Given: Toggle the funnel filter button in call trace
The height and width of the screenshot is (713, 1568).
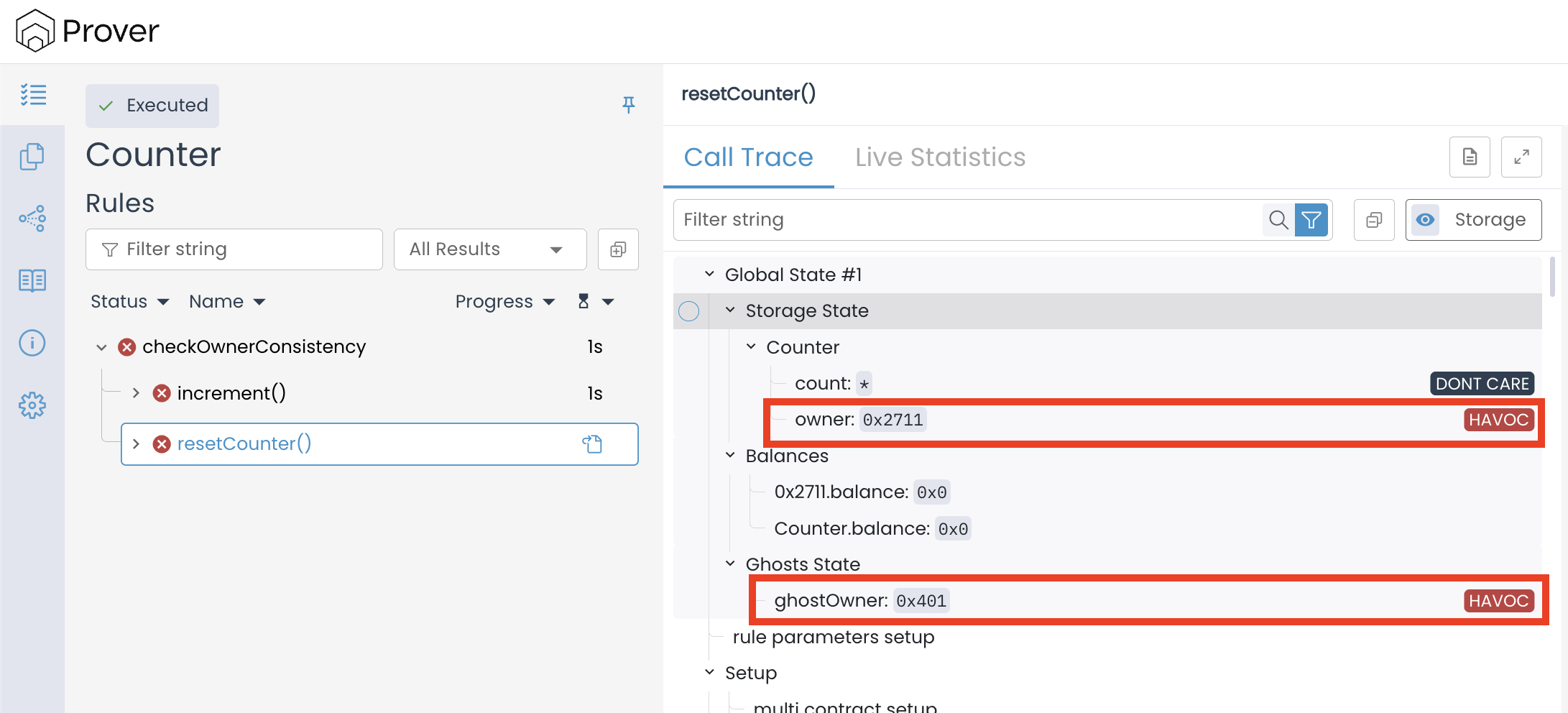Looking at the screenshot, I should point(1311,220).
